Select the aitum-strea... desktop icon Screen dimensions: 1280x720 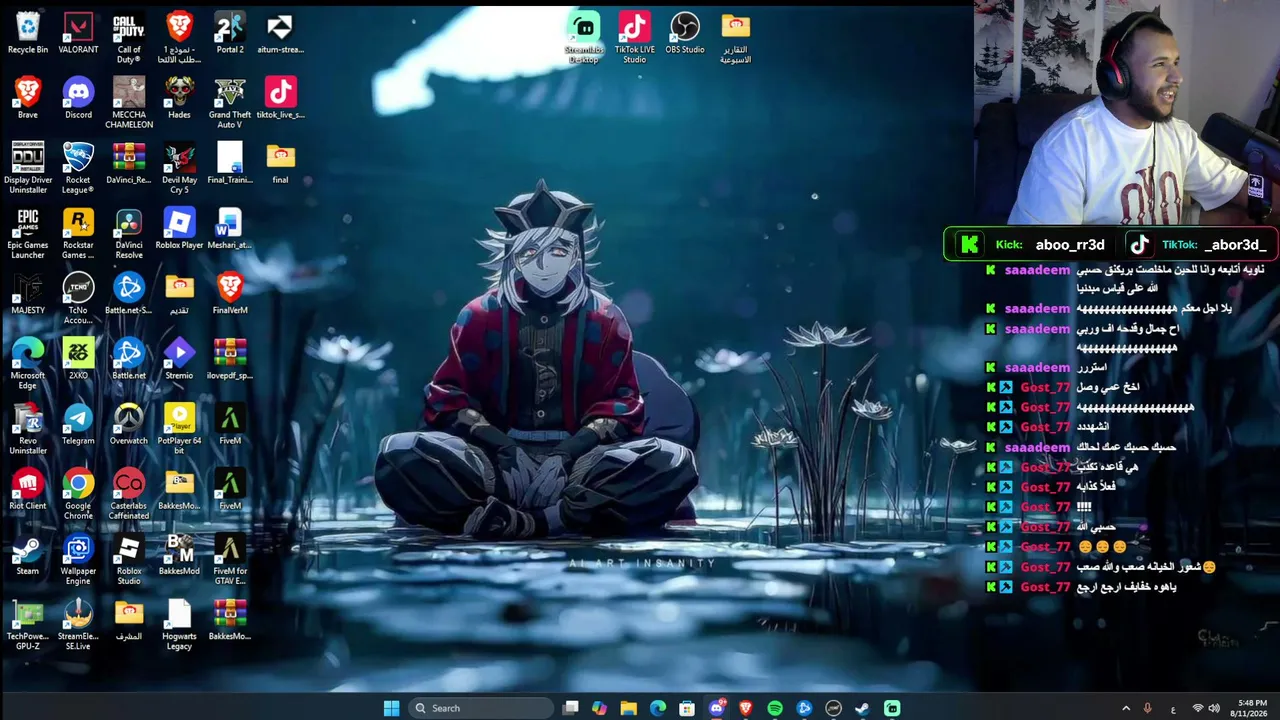[x=280, y=33]
